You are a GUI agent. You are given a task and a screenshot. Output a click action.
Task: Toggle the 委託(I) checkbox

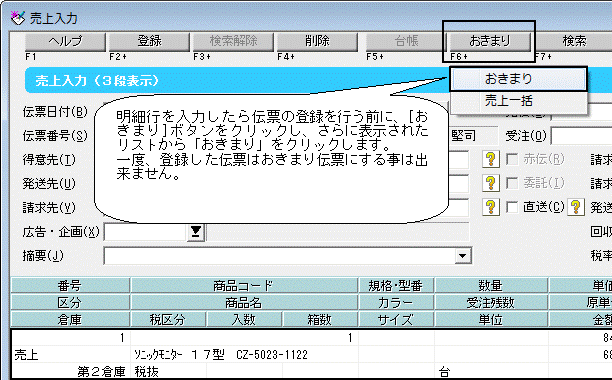point(512,183)
